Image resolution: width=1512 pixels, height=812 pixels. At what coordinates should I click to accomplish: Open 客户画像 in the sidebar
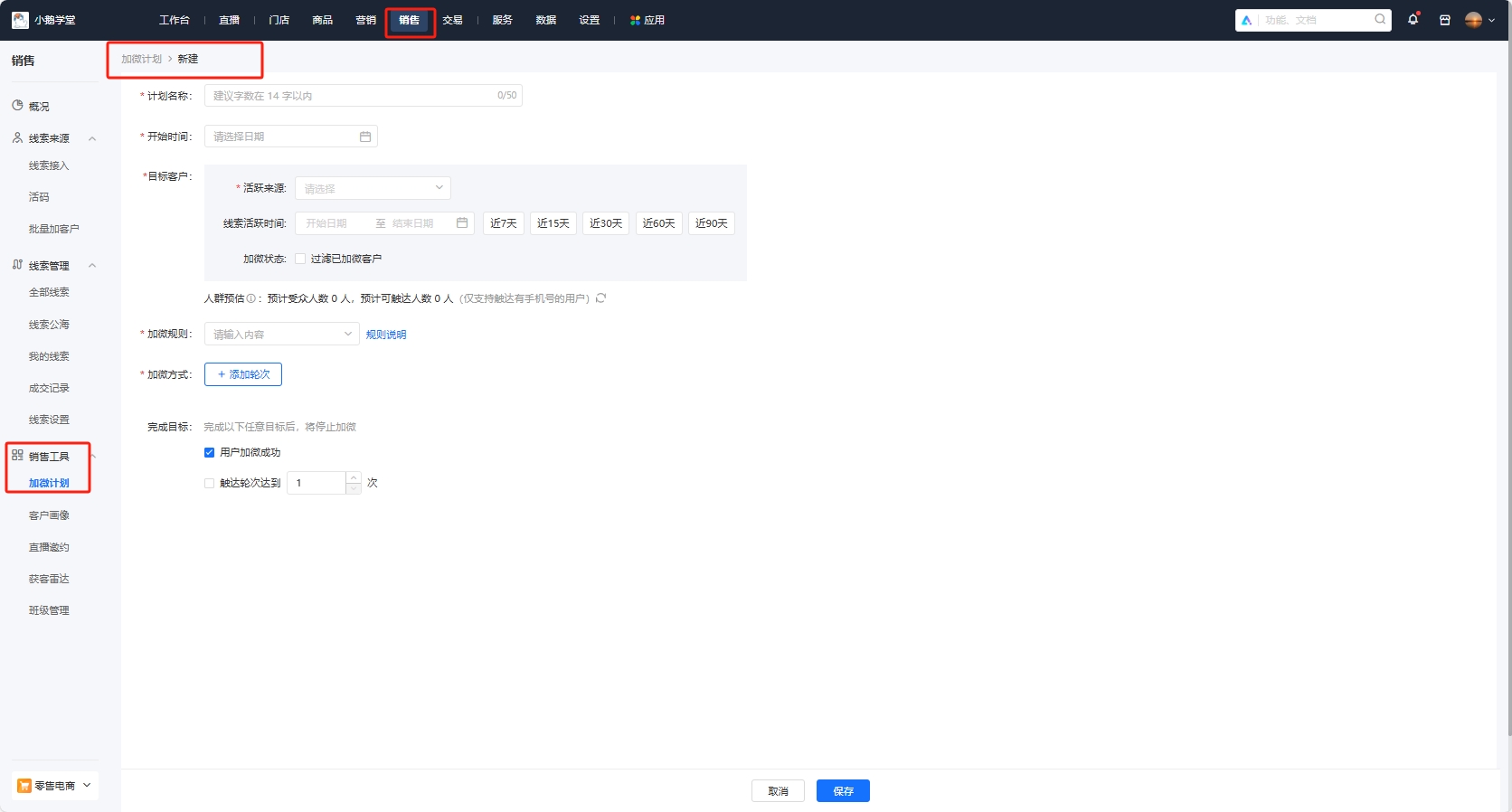coord(49,515)
